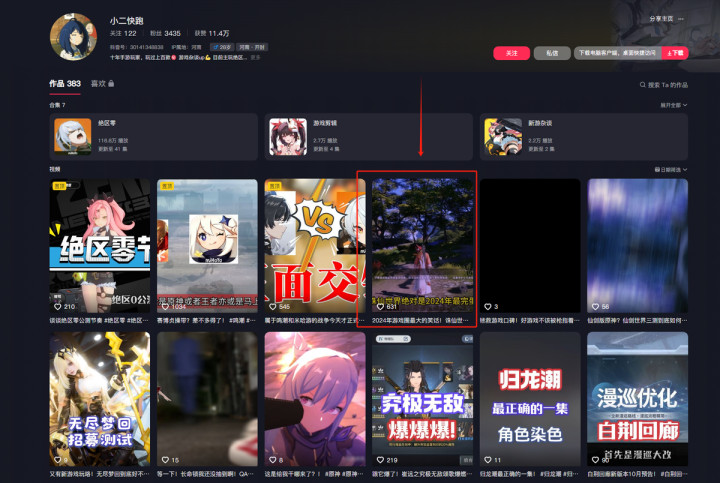The image size is (720, 483).
Task: Click 分享主页 share profile link
Action: click(661, 19)
